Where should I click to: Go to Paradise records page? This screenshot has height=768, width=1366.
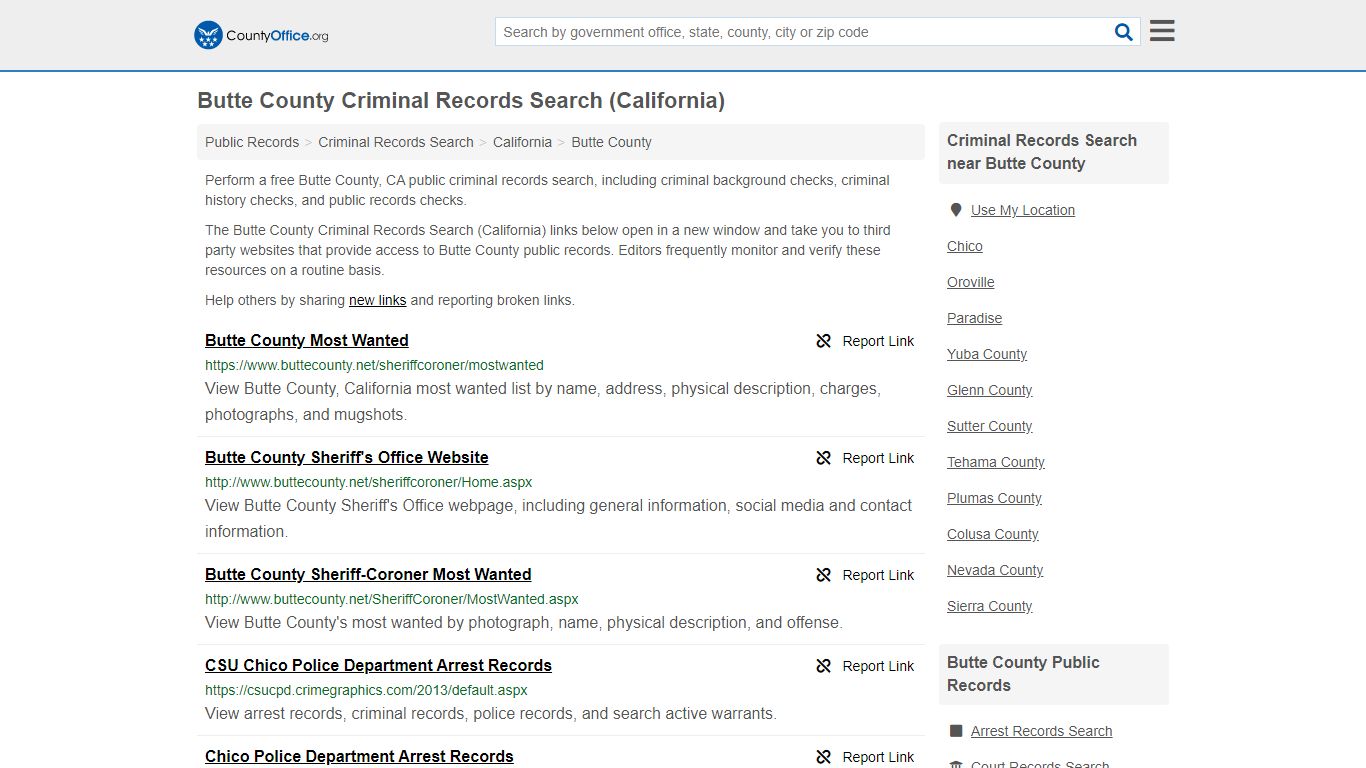click(x=974, y=318)
